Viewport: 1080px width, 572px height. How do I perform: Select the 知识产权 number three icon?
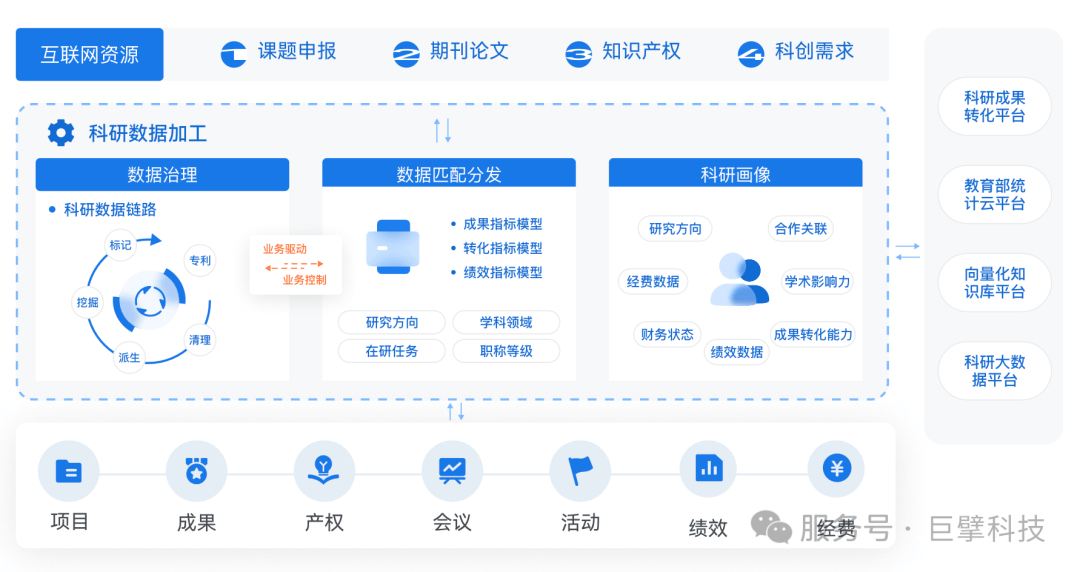pos(578,54)
